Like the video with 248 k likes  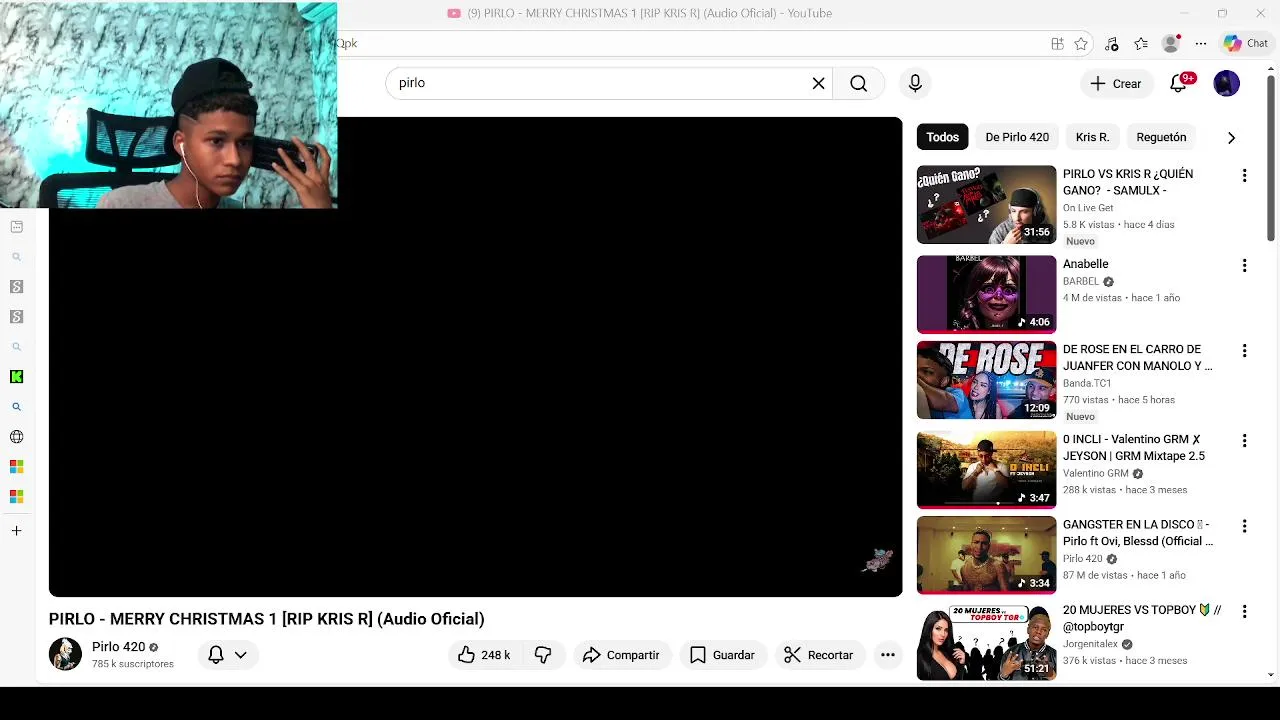click(485, 655)
